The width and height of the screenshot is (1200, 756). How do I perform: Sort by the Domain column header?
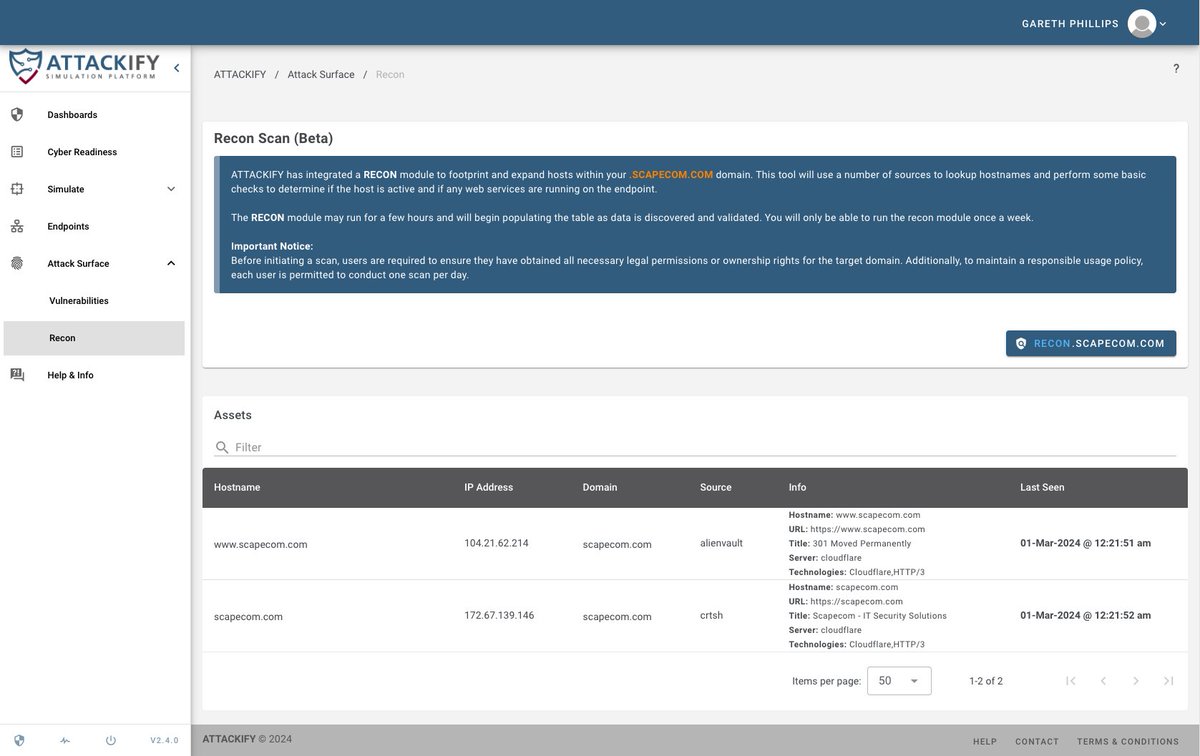point(600,488)
